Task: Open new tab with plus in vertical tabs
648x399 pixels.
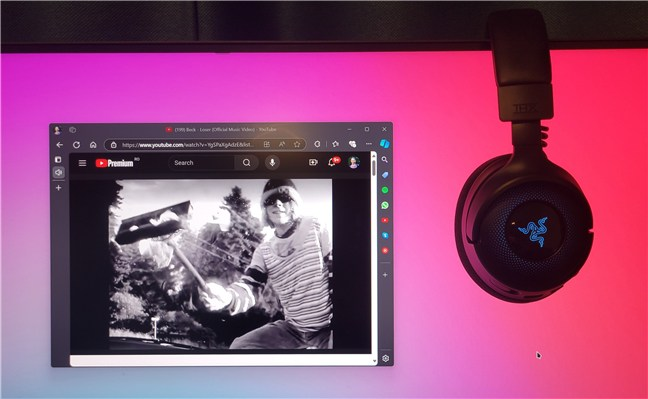Action: [59, 188]
